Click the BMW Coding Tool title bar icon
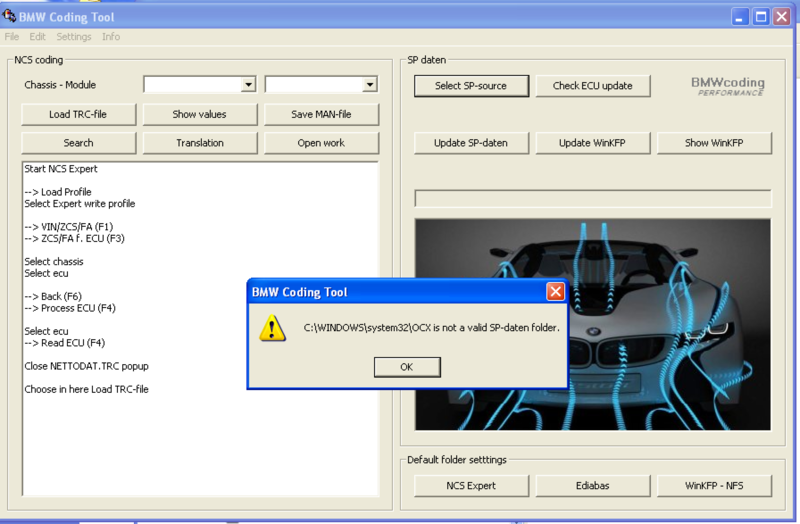The height and width of the screenshot is (524, 800). pyautogui.click(x=9, y=16)
